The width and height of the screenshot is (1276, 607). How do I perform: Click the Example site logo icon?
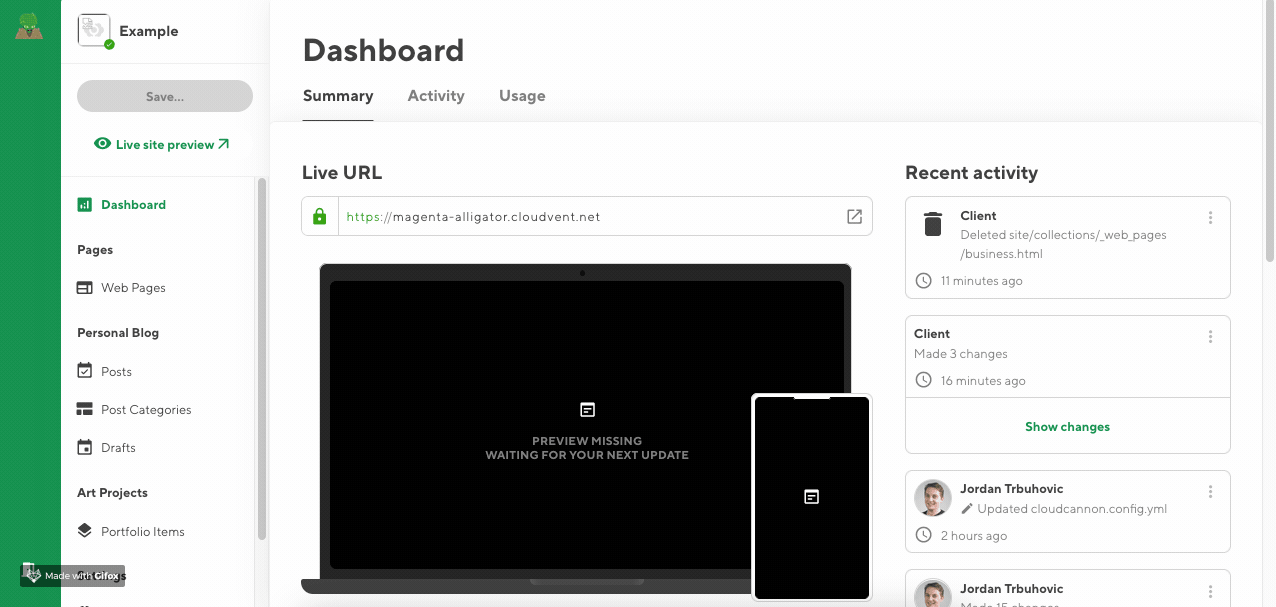[94, 30]
